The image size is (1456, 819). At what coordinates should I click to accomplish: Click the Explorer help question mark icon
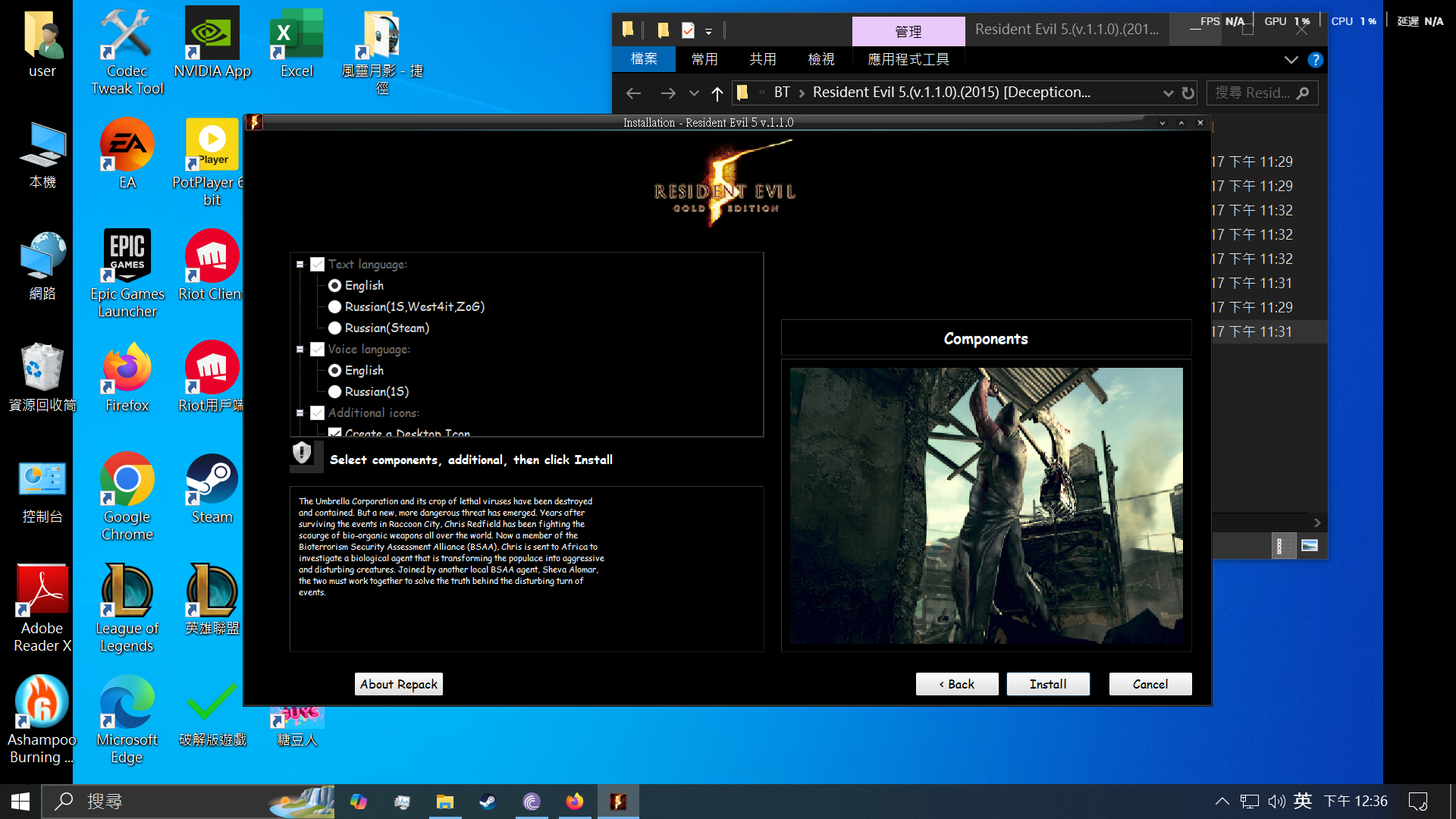click(x=1316, y=60)
